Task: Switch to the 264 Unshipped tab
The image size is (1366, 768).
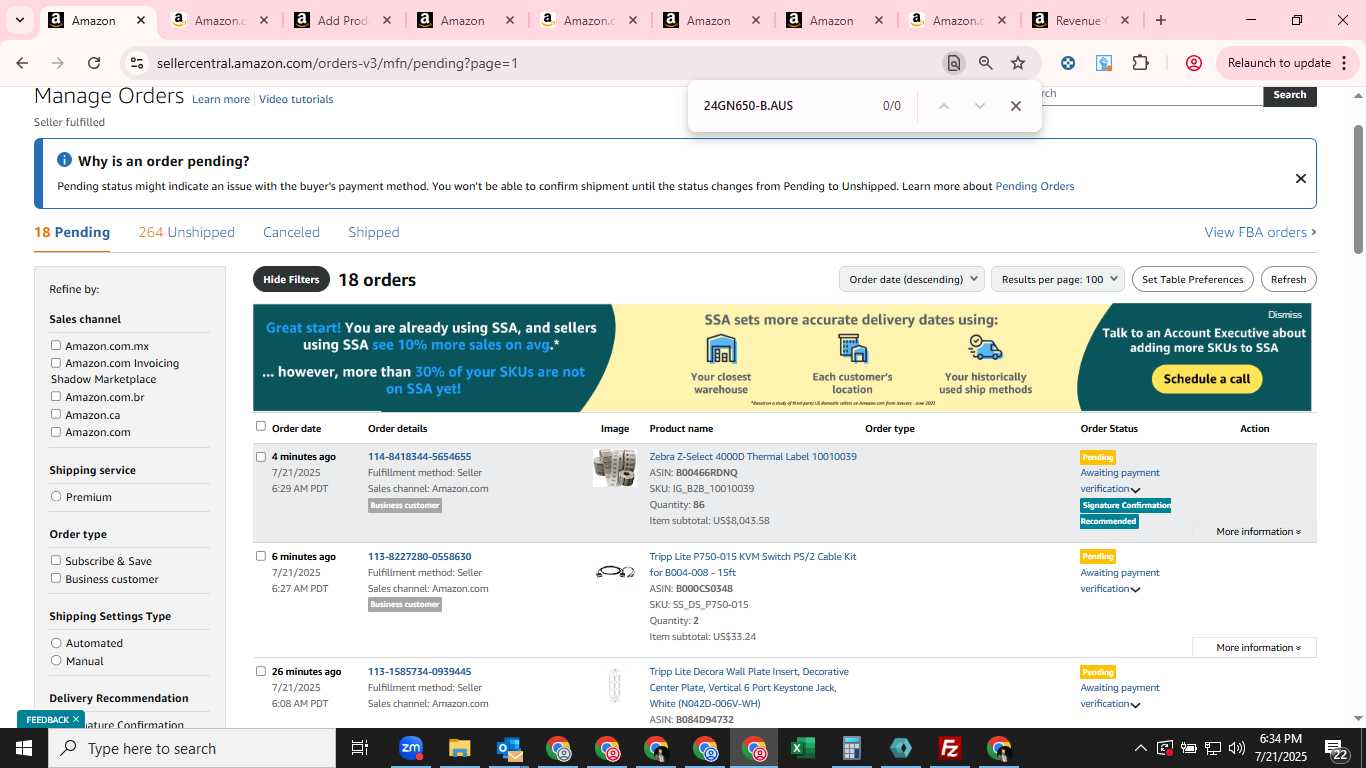Action: pyautogui.click(x=187, y=232)
